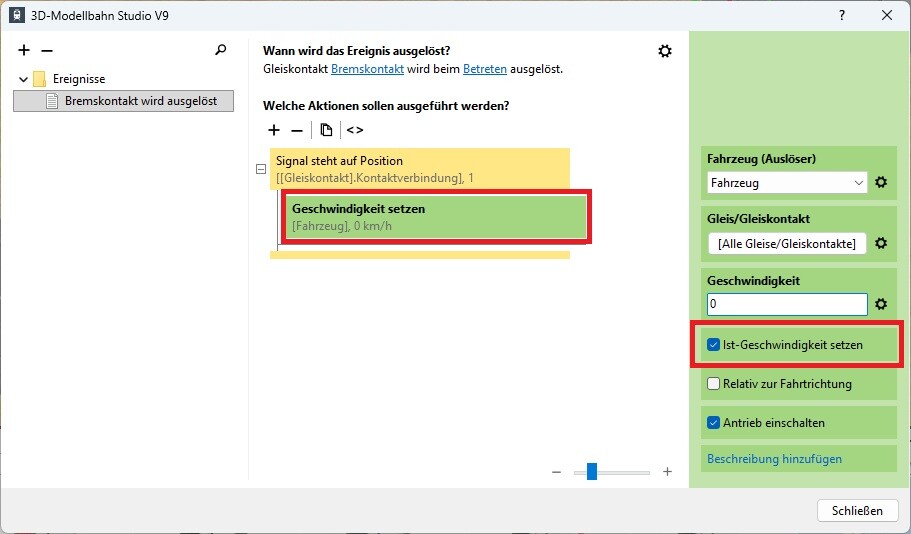Collapse the Signal steht auf Position block
Screen dimensions: 911x534
[261, 169]
